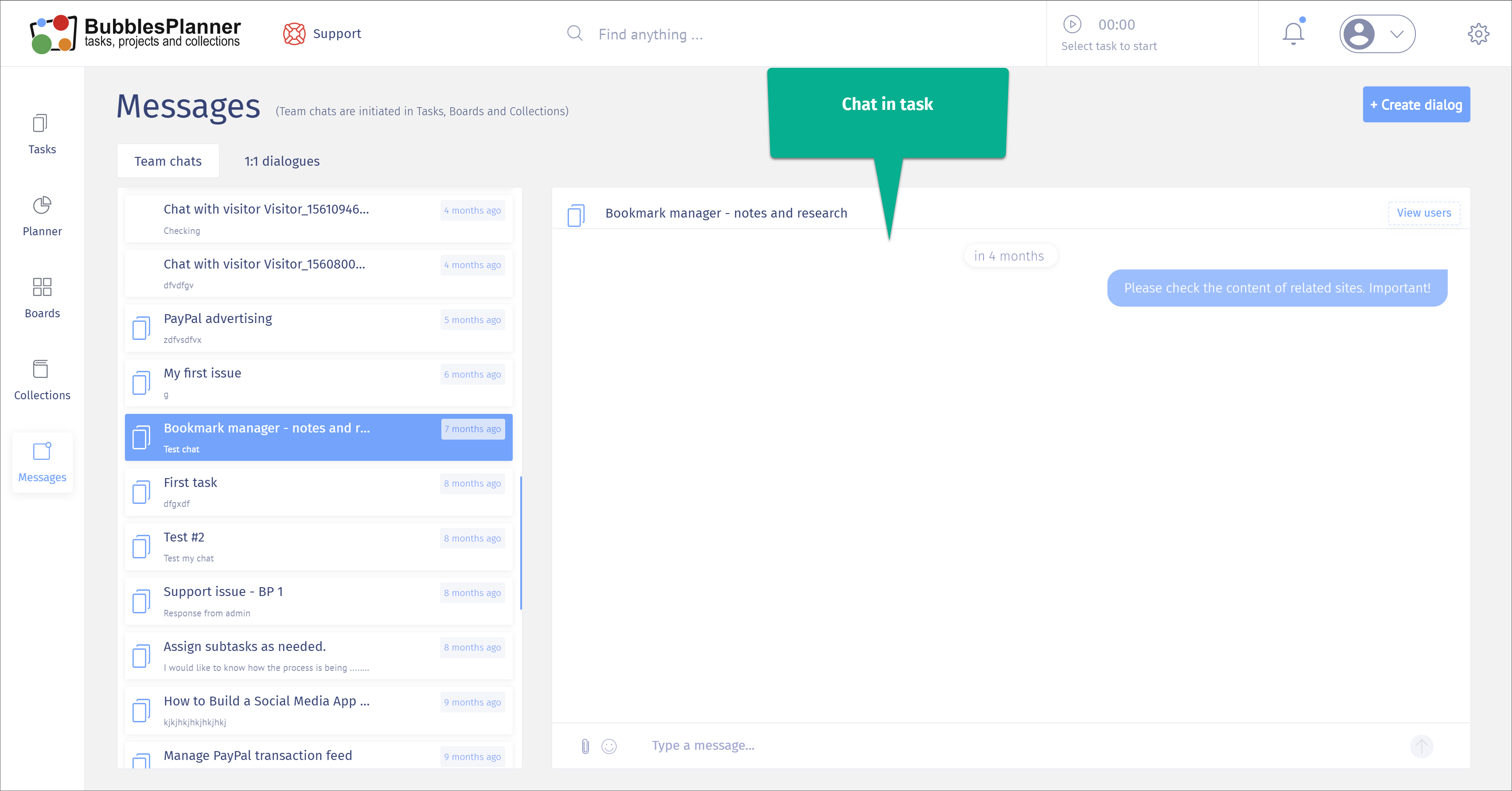Click task icon beside My first issue
1512x791 pixels.
pyautogui.click(x=141, y=382)
